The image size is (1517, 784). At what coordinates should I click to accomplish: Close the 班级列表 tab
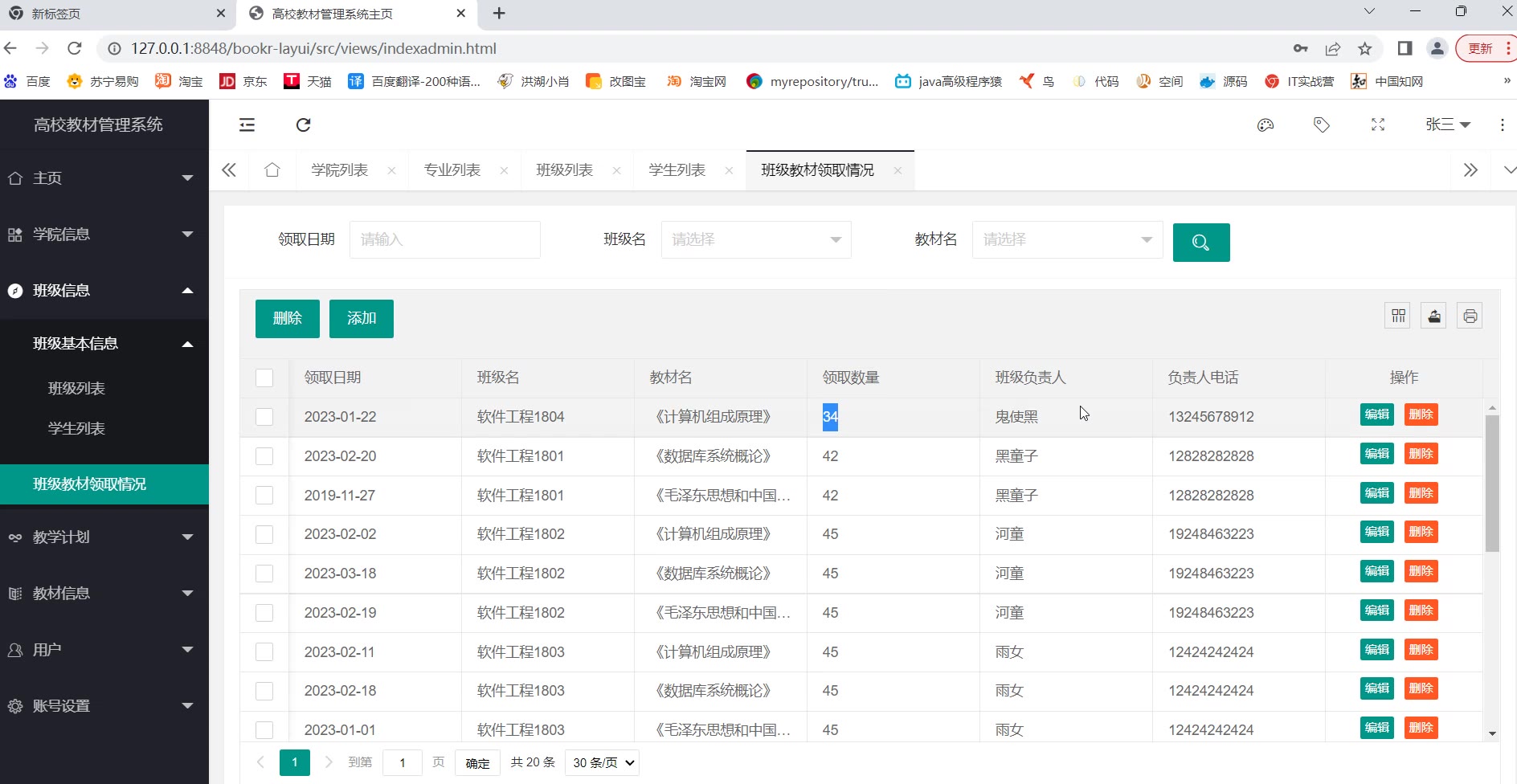[x=616, y=170]
